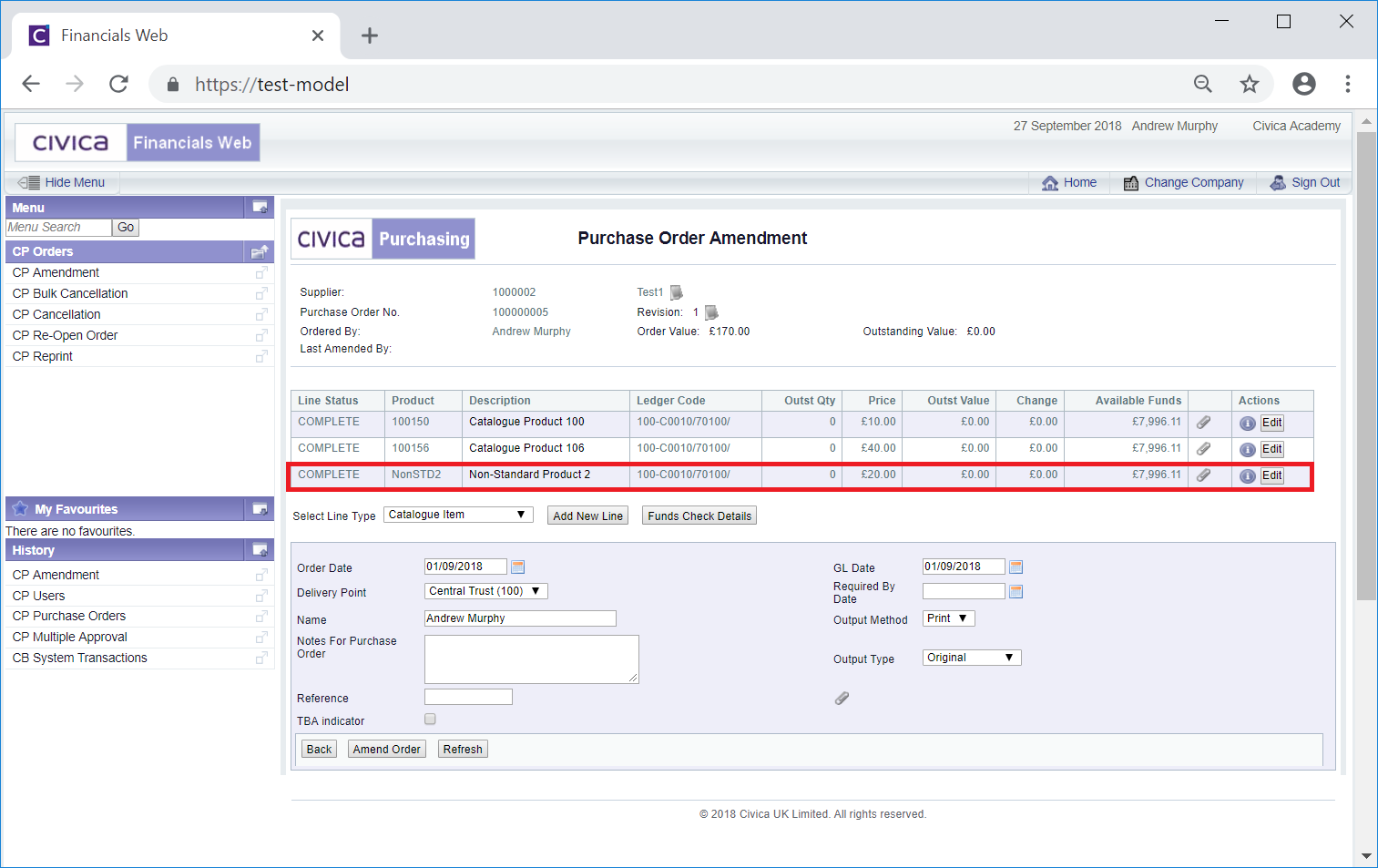
Task: Click the Sign Out link
Action: (x=1315, y=182)
